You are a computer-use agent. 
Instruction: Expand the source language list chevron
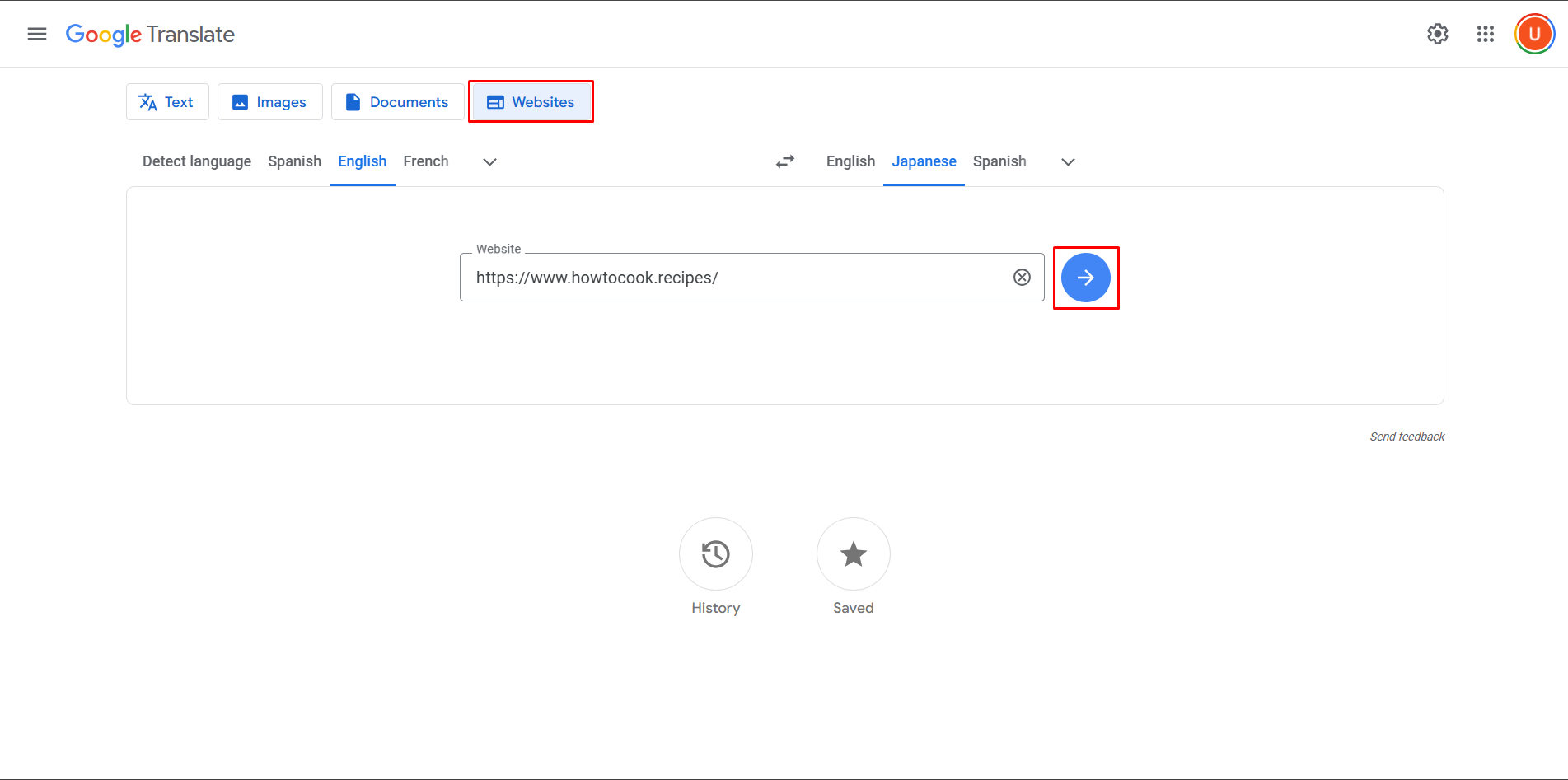pos(489,161)
